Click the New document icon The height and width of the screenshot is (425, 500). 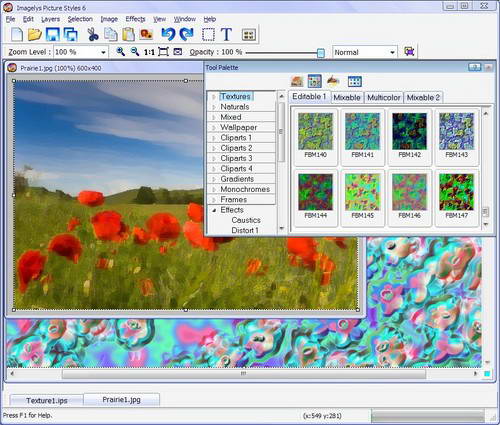pos(17,34)
